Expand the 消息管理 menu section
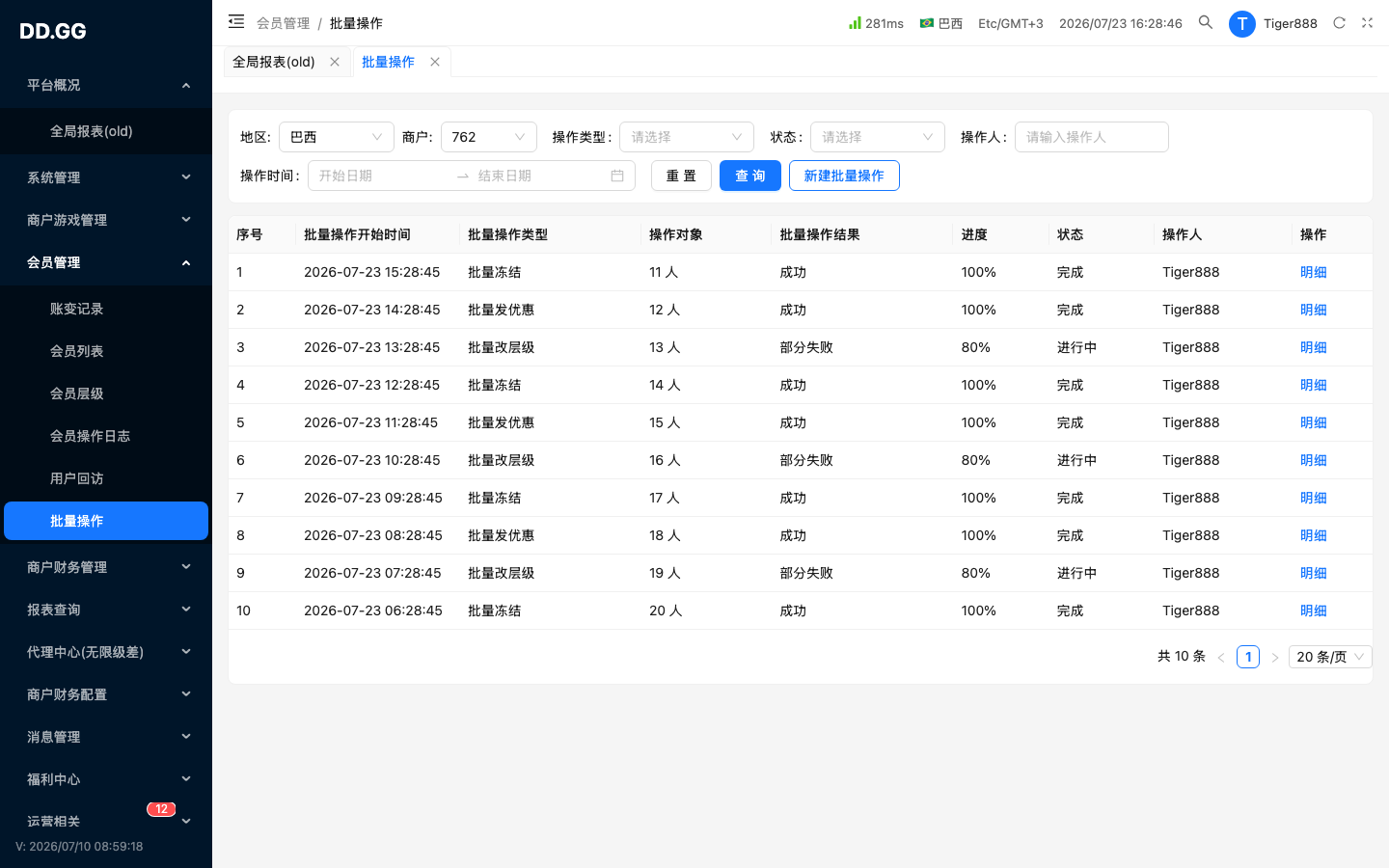Screen dimensions: 1389x868 (106, 737)
